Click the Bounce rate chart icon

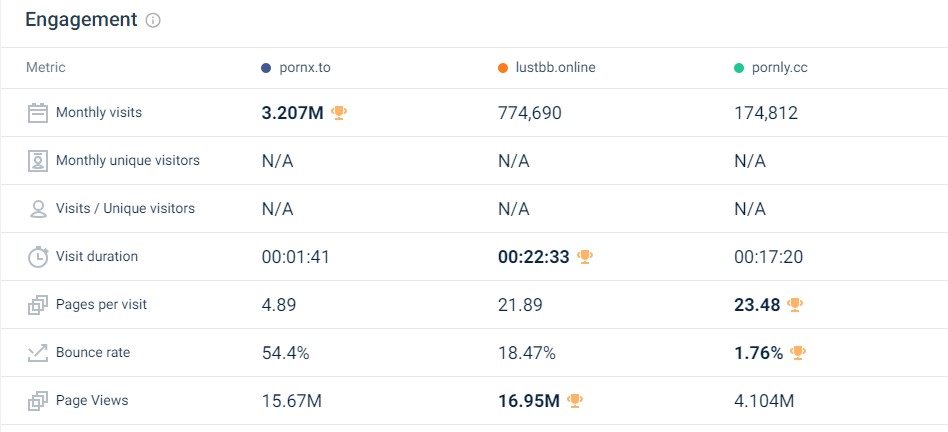[37, 353]
